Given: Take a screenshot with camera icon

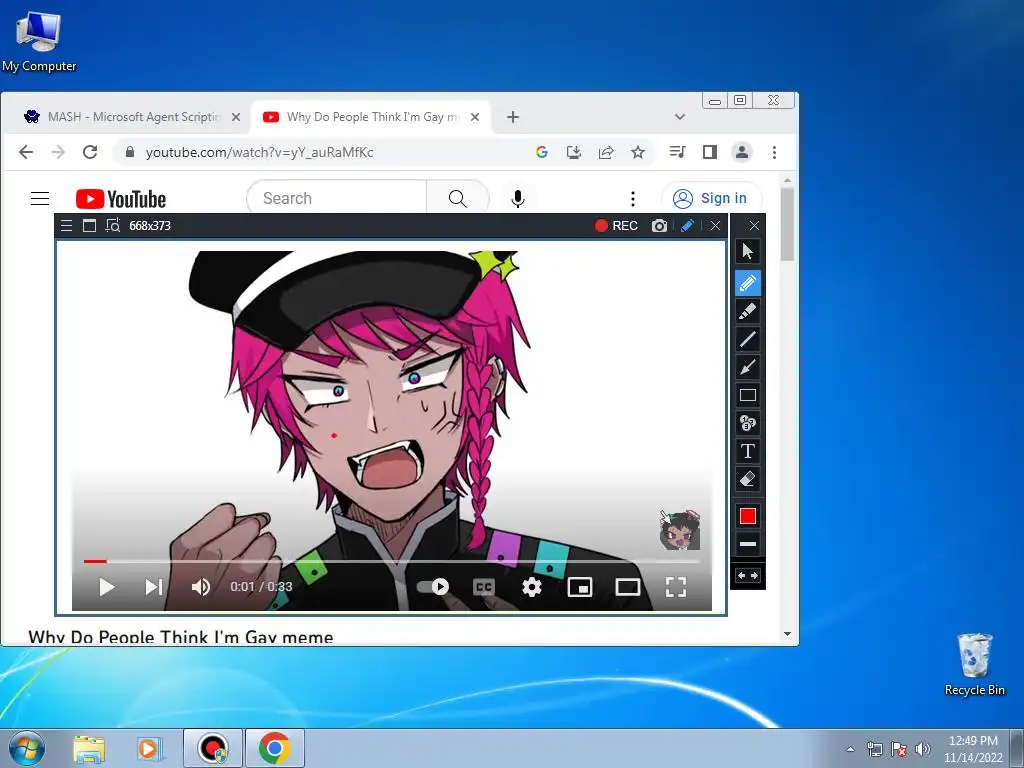Looking at the screenshot, I should coord(660,225).
